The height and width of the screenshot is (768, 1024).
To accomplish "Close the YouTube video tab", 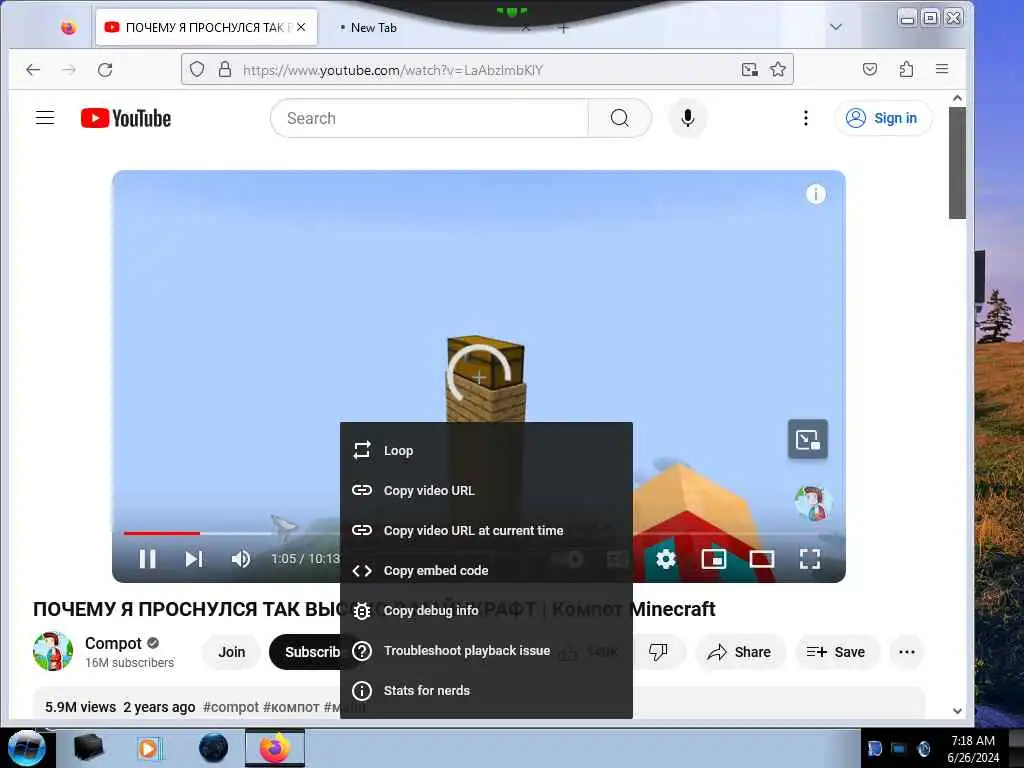I will 301,27.
